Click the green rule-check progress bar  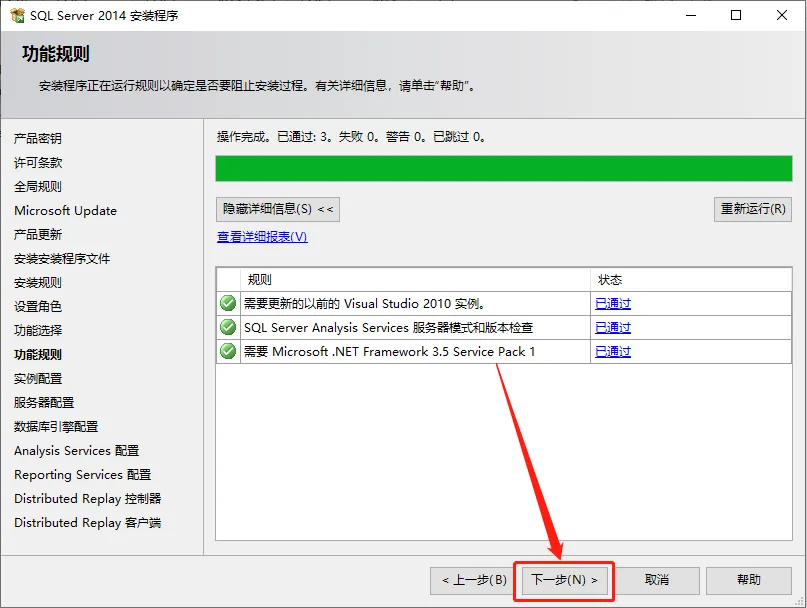click(503, 168)
